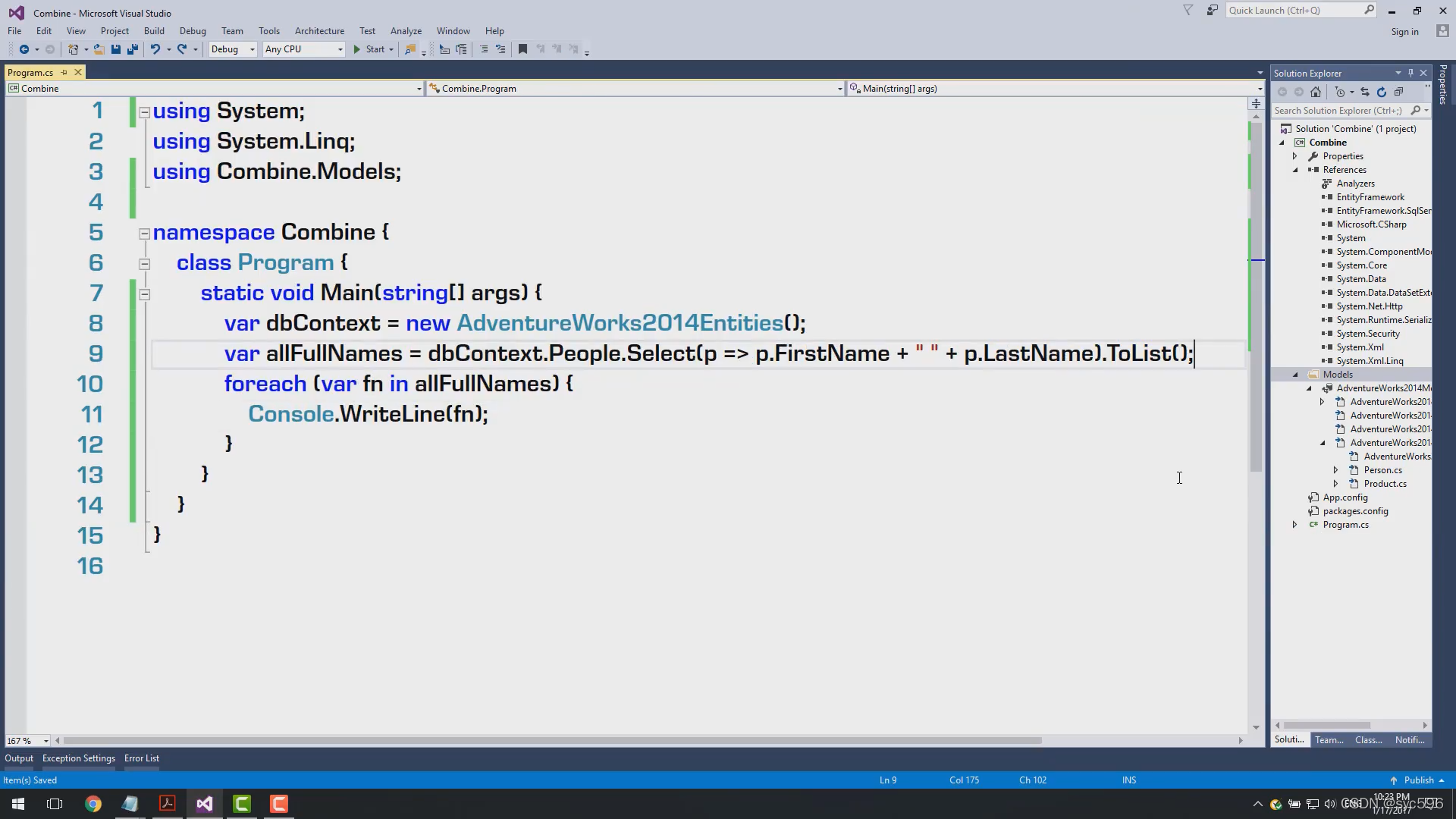1456x819 pixels.
Task: Click Publish in the status bar
Action: (x=1418, y=780)
